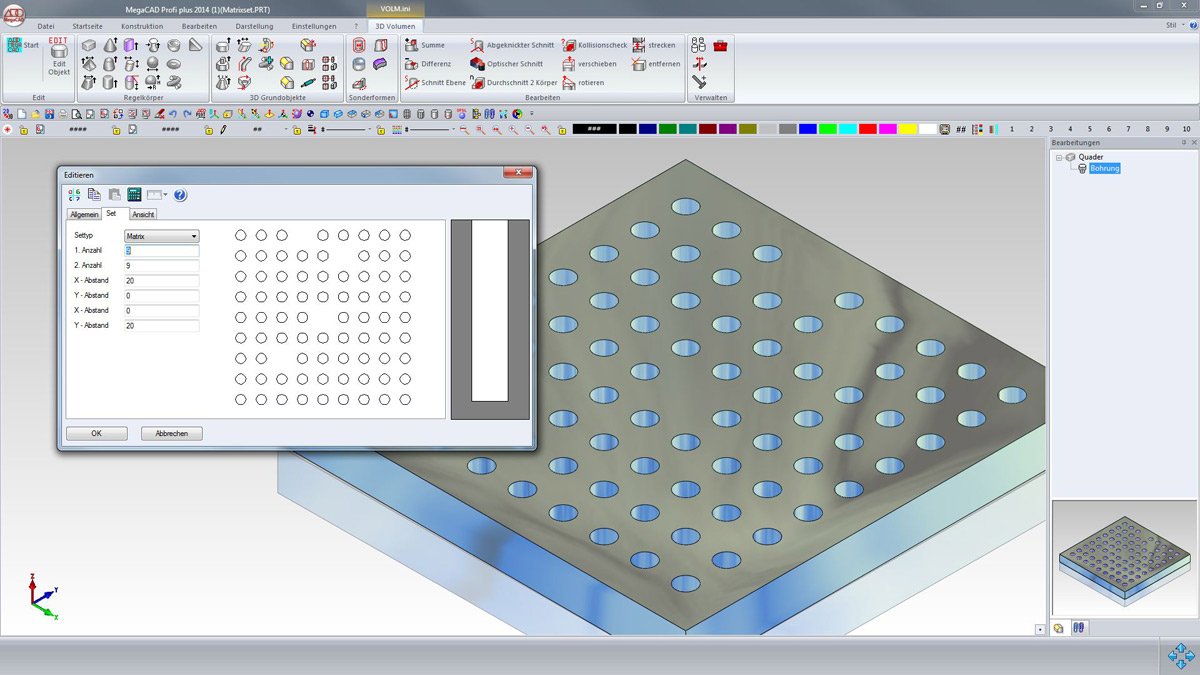Click the red toolbox icon in Verwalten
This screenshot has width=1200, height=675.
721,46
